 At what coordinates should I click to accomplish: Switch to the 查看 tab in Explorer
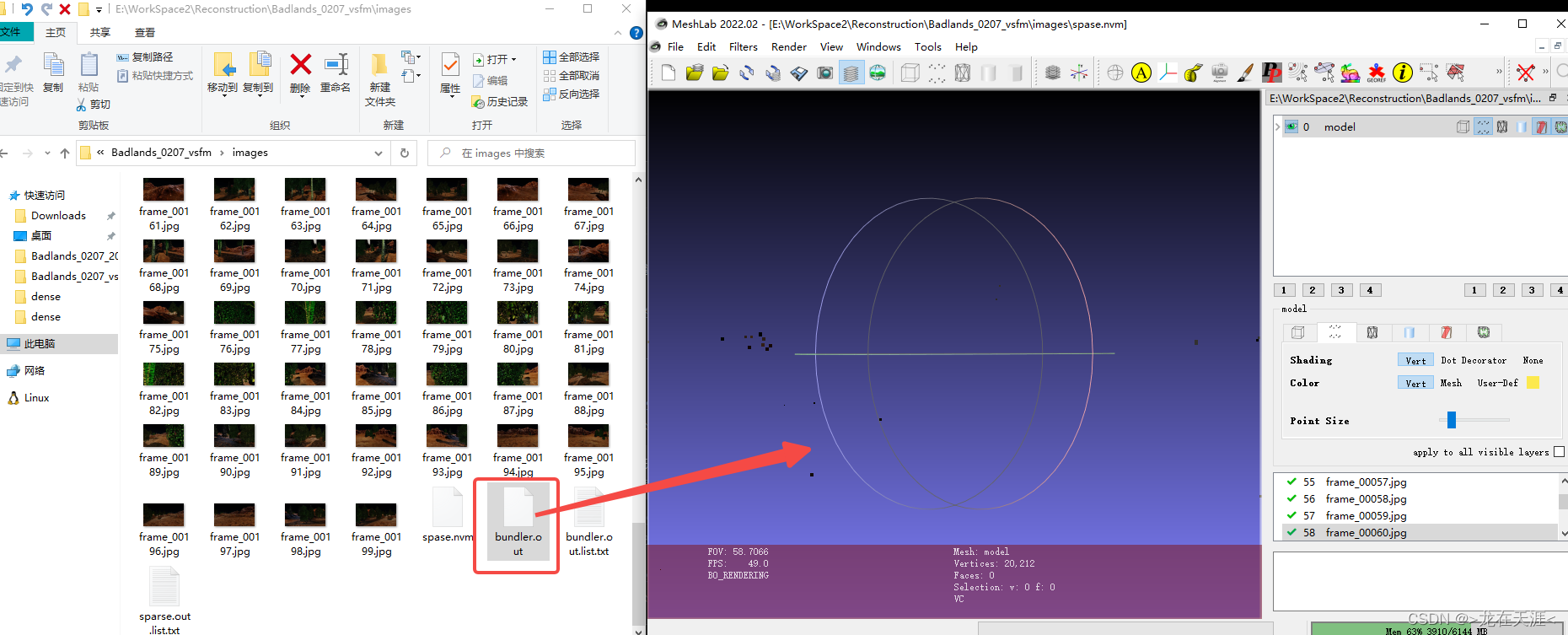point(145,32)
